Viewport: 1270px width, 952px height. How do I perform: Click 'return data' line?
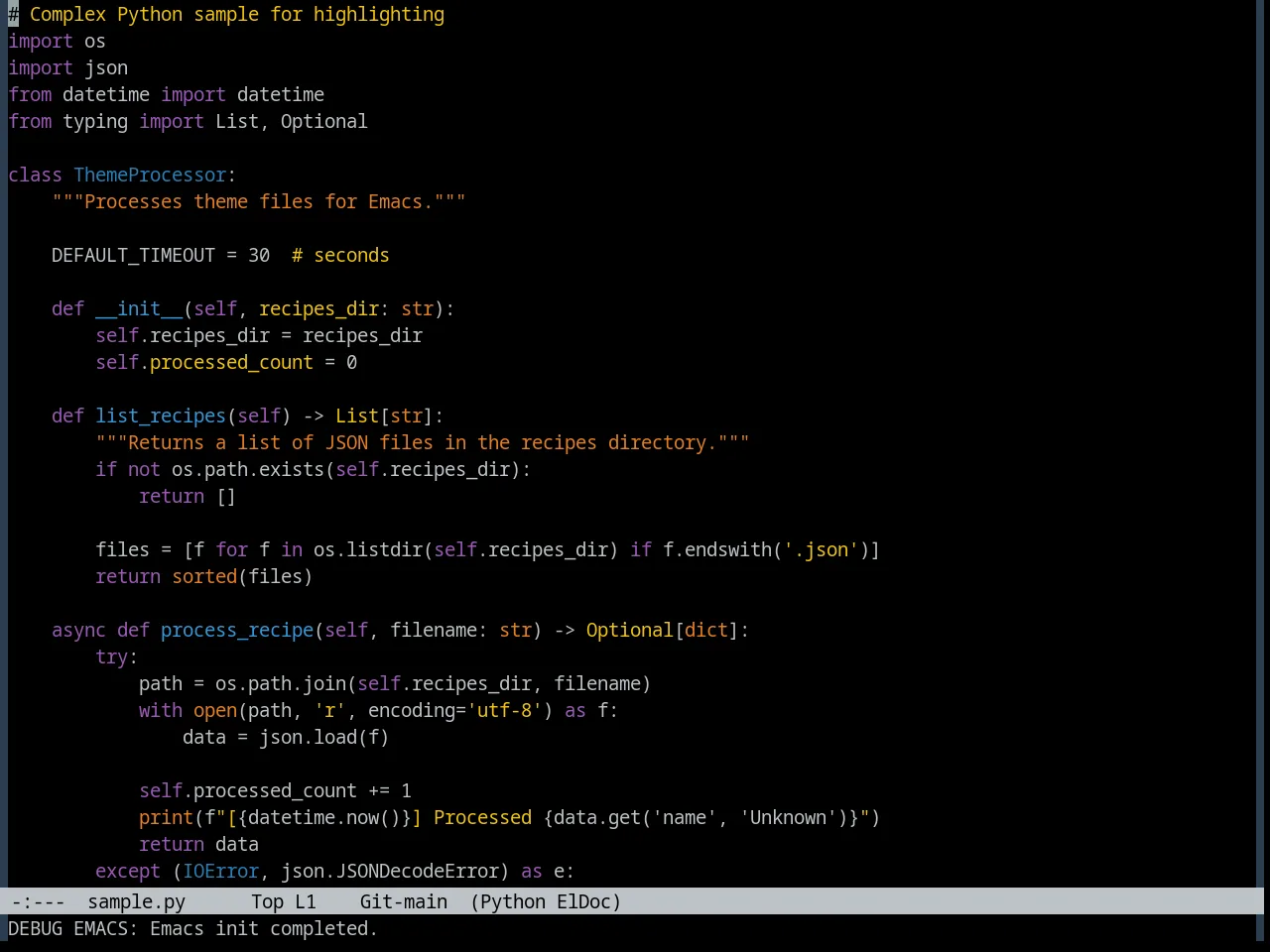[198, 844]
